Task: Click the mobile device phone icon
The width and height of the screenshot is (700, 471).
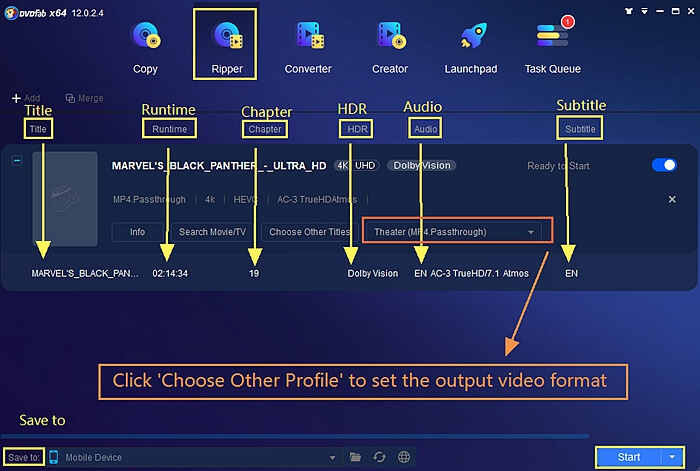Action: pyautogui.click(x=54, y=457)
